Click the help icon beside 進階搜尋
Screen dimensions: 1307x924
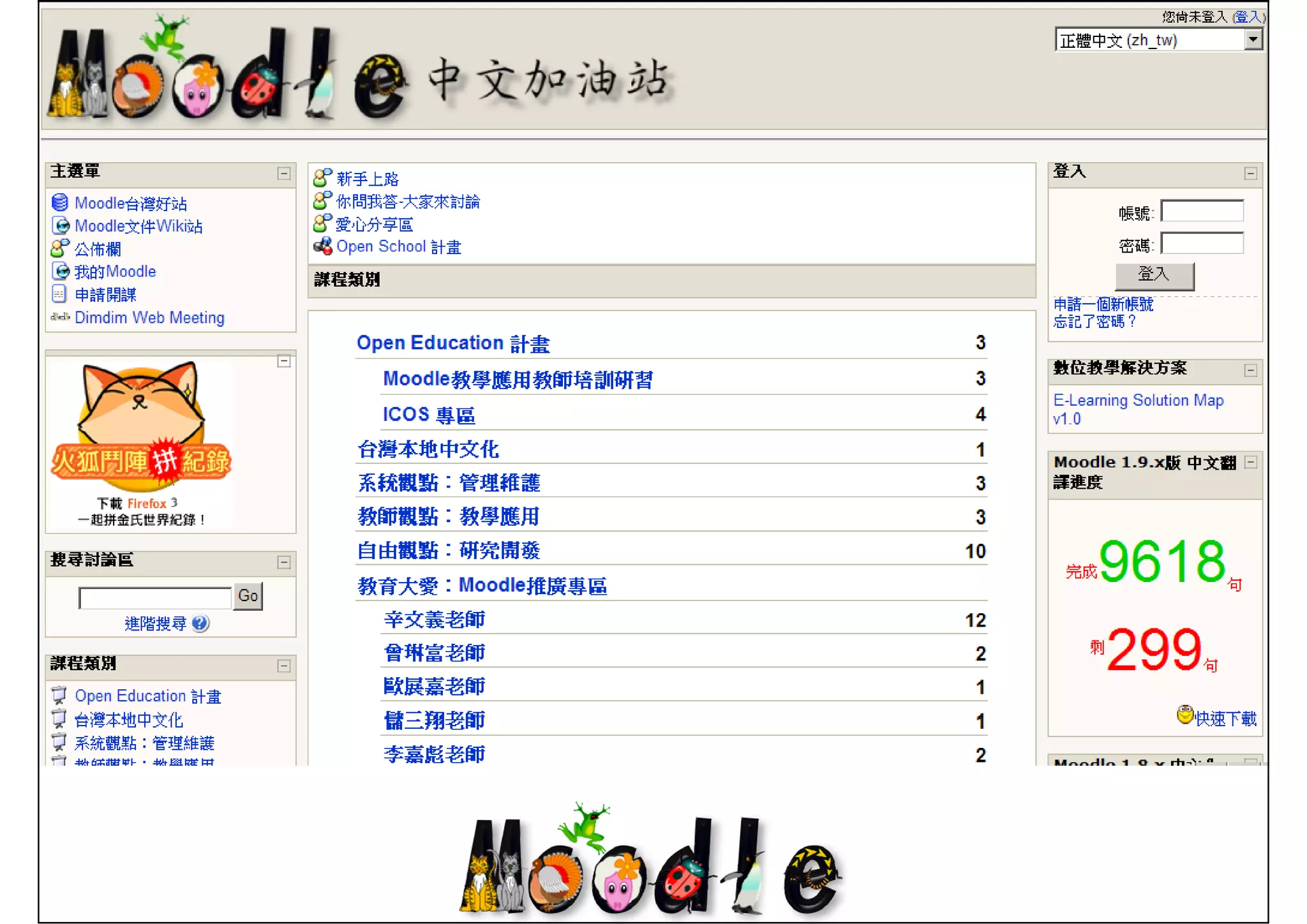[200, 623]
